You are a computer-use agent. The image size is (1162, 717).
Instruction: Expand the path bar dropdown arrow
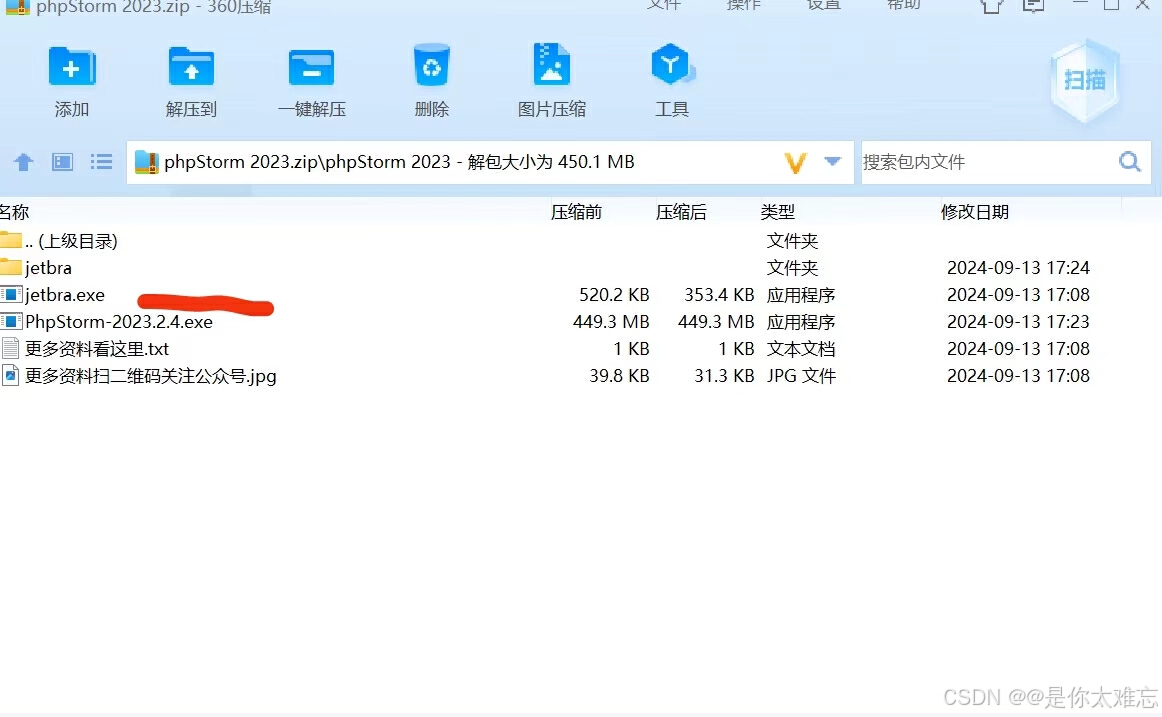(833, 161)
